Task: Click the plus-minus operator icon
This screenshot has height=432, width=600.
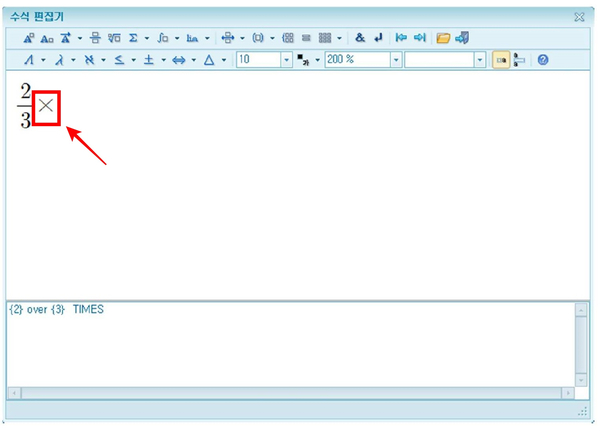Action: (149, 60)
